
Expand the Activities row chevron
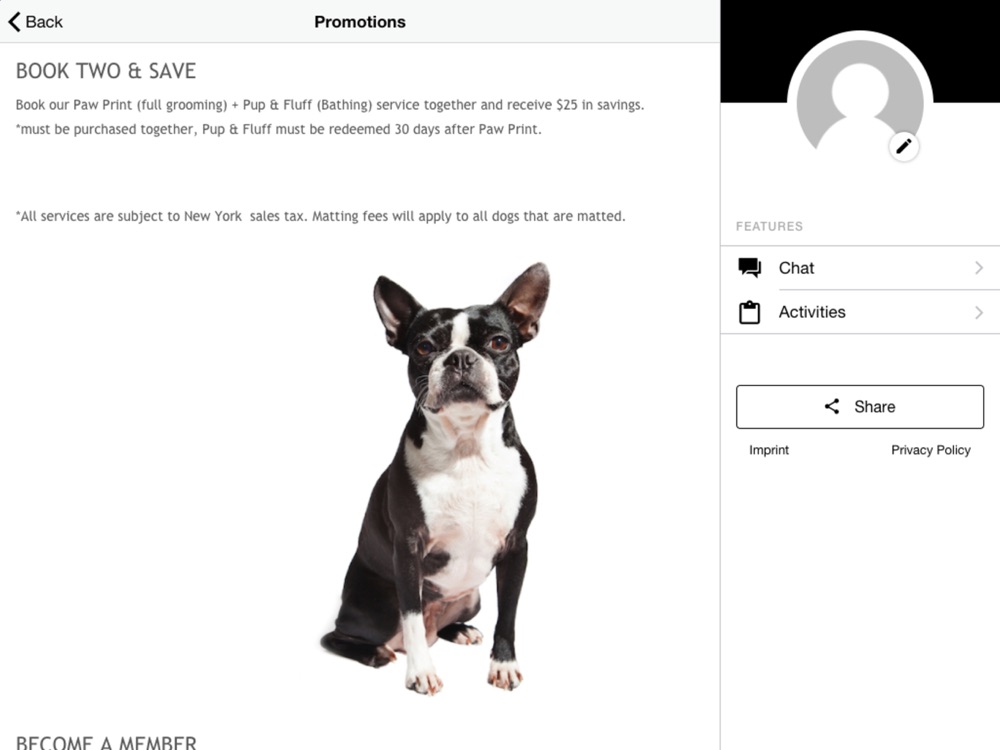979,312
